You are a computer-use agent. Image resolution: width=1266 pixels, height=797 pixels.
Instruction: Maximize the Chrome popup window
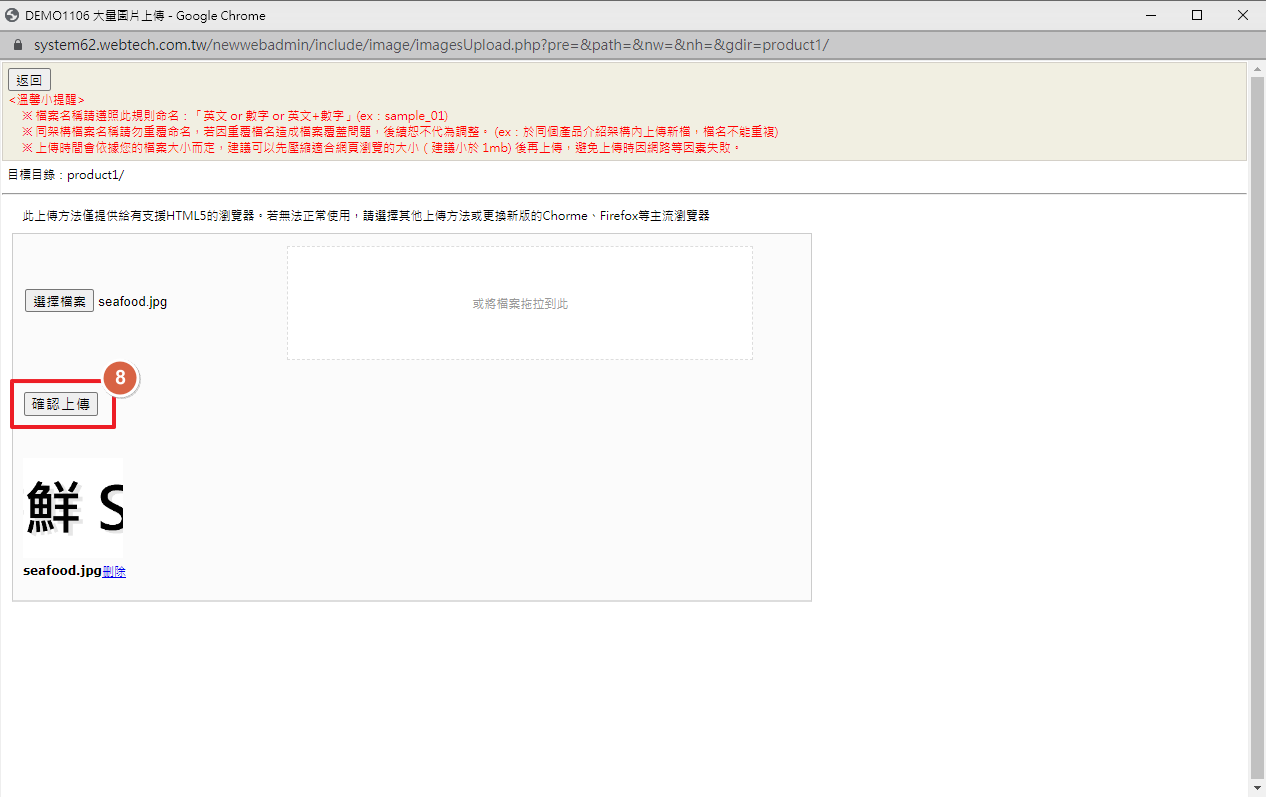point(1197,15)
